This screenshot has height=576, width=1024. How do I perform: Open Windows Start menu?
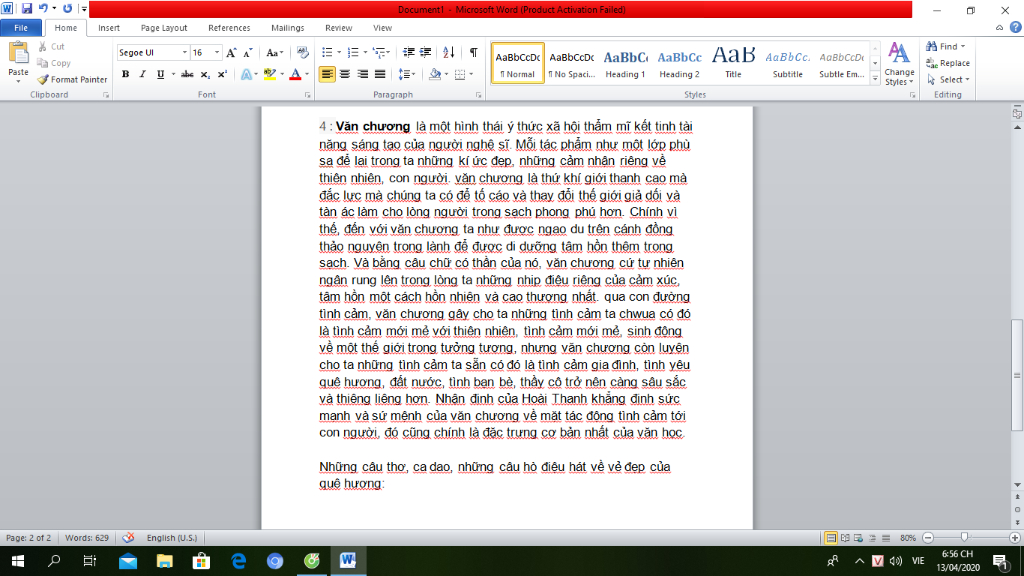pos(18,561)
